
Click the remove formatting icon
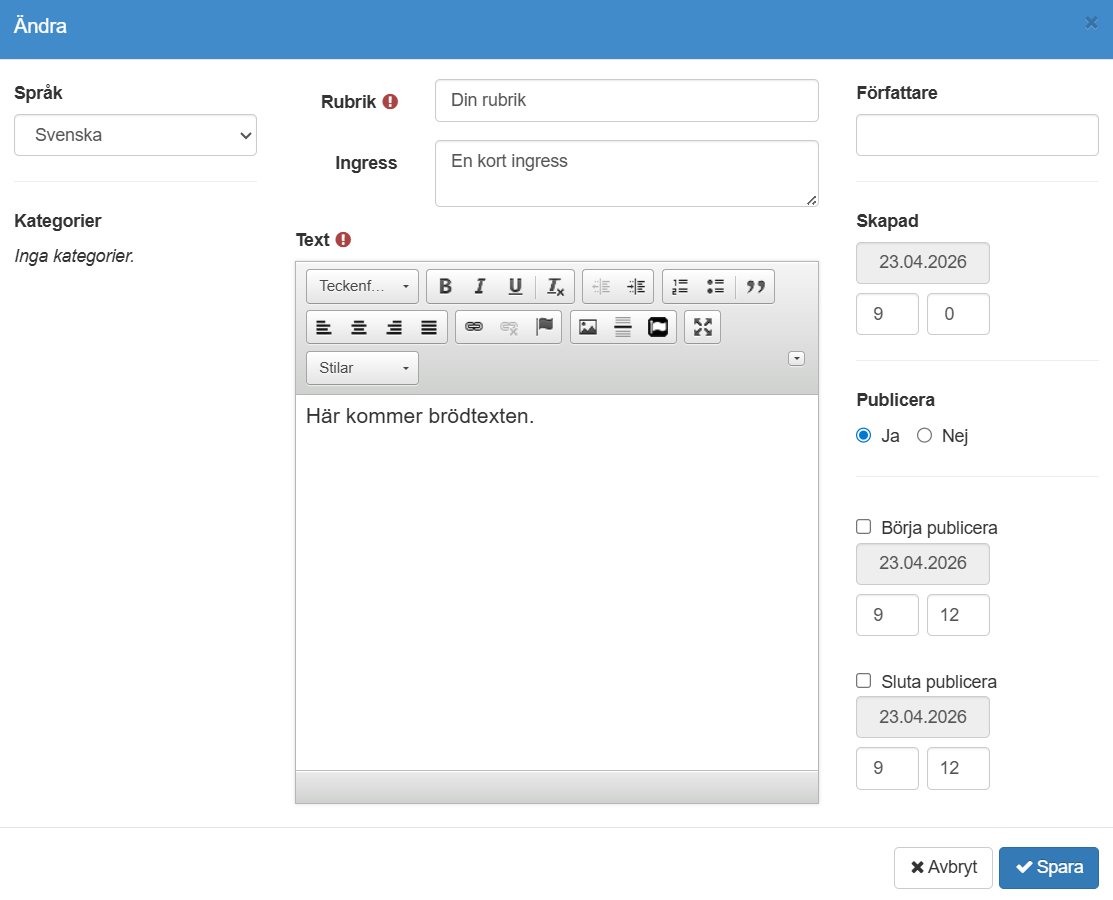click(x=555, y=287)
